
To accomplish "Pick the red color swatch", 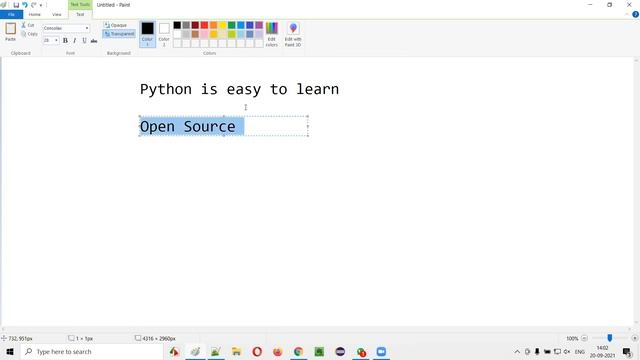I will tap(204, 25).
